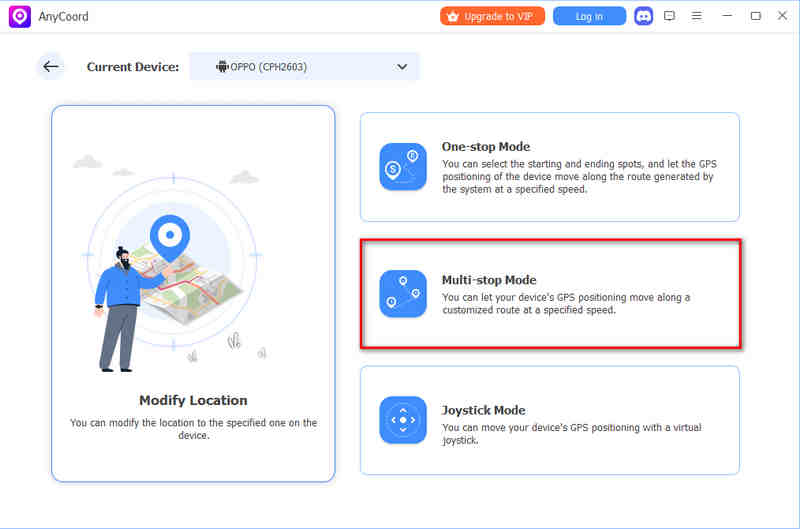Open the Discord community icon
This screenshot has height=529, width=800.
643,16
